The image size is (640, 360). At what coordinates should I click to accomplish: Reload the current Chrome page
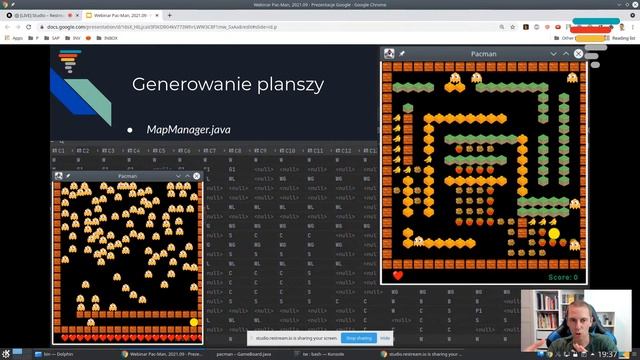tap(28, 27)
